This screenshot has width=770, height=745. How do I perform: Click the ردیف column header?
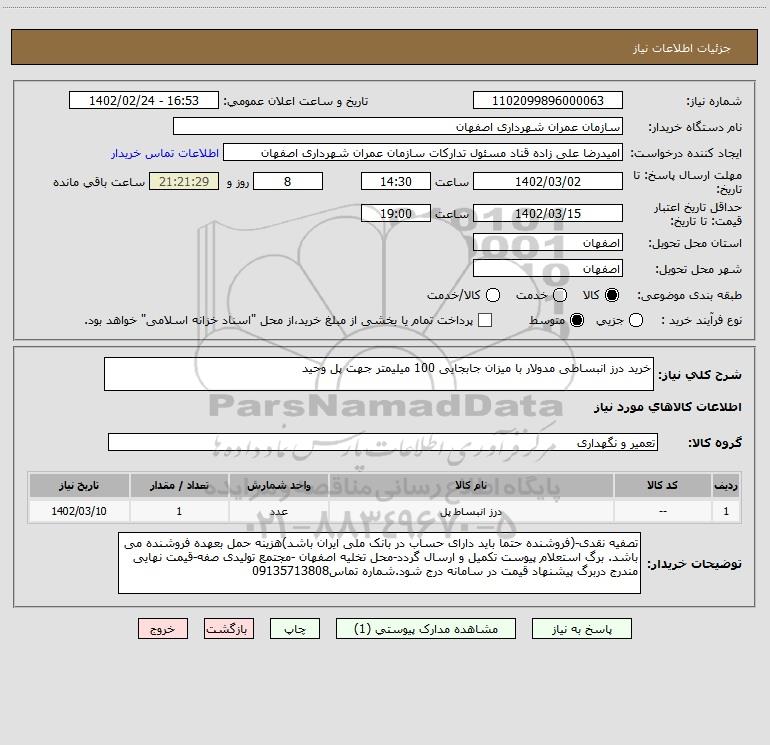click(x=726, y=486)
